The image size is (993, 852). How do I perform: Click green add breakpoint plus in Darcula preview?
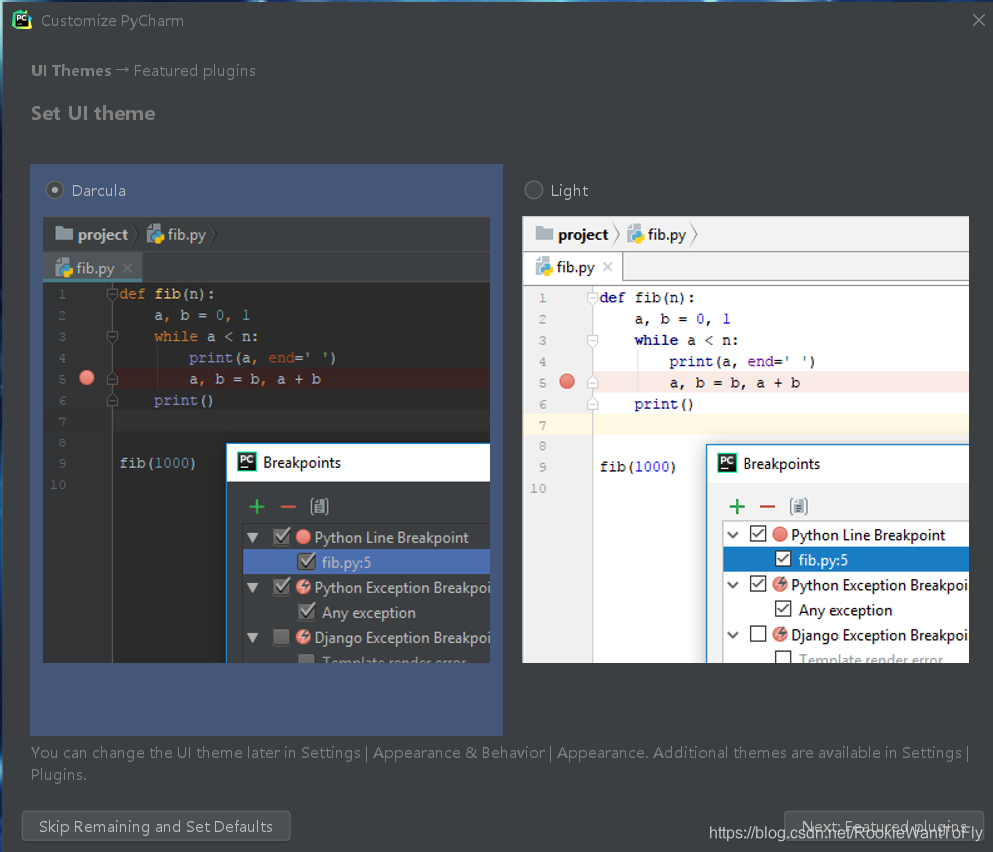[x=256, y=506]
